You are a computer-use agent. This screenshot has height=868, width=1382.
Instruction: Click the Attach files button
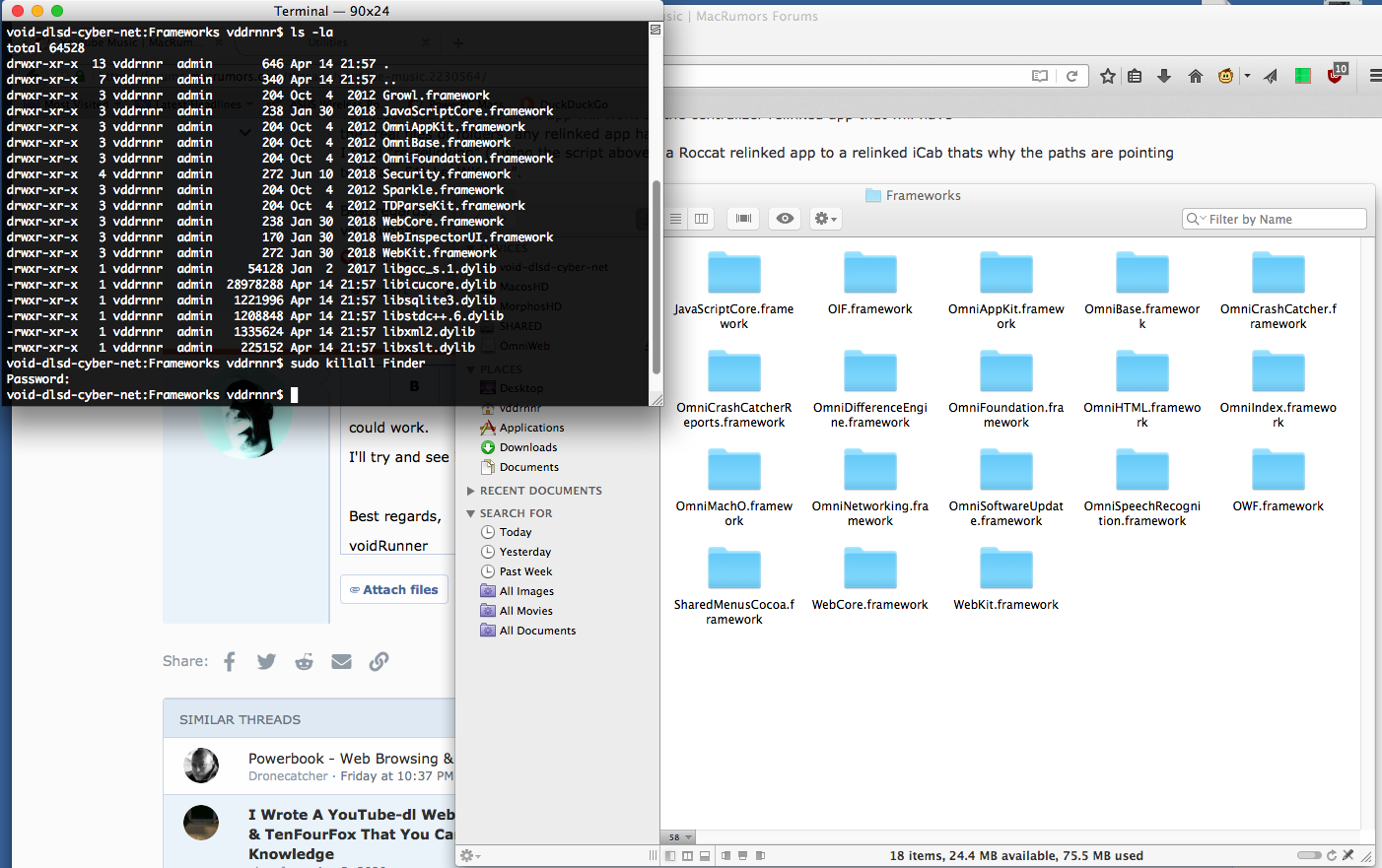(394, 589)
